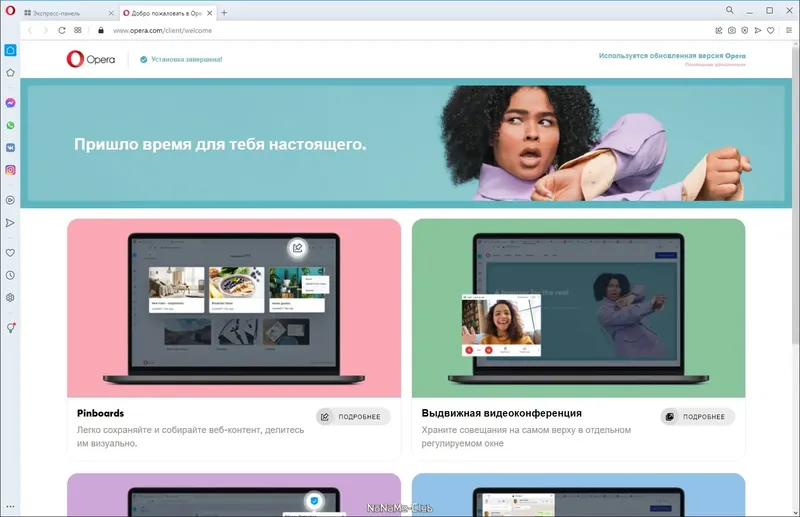
Task: Click the Pinboards heading text
Action: coord(101,413)
